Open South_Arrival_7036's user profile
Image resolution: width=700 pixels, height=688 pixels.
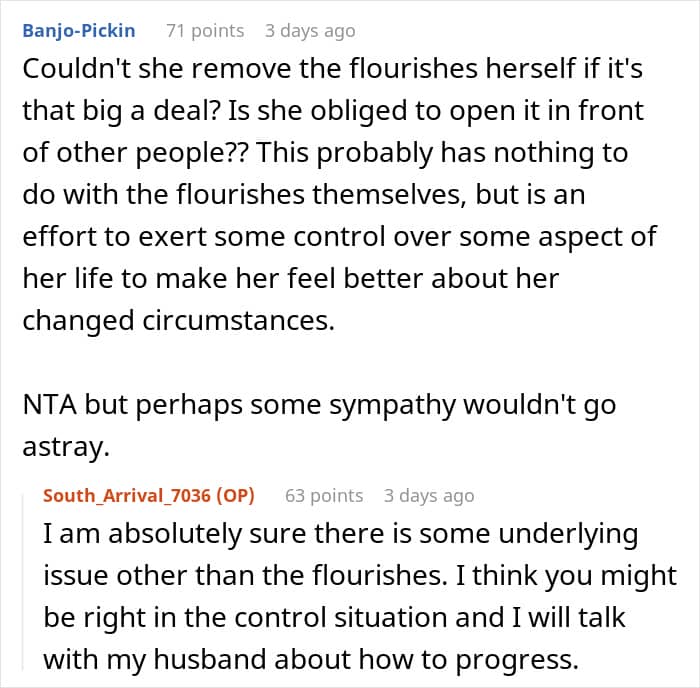(127, 496)
